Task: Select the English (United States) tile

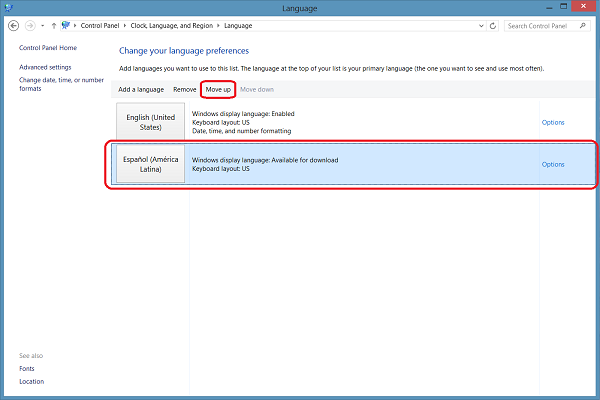Action: coord(150,121)
